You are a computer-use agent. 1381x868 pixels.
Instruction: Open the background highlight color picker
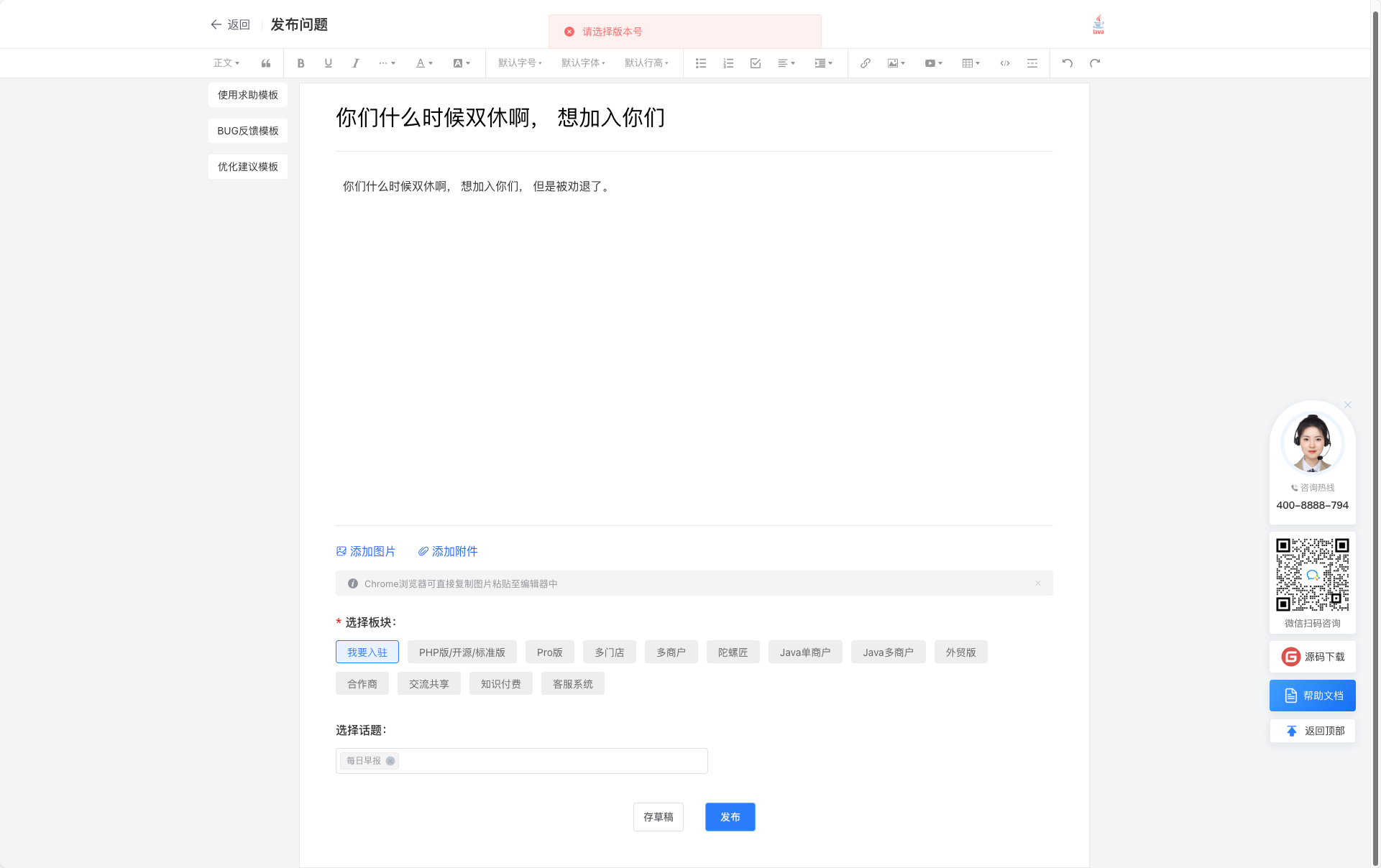(x=462, y=63)
